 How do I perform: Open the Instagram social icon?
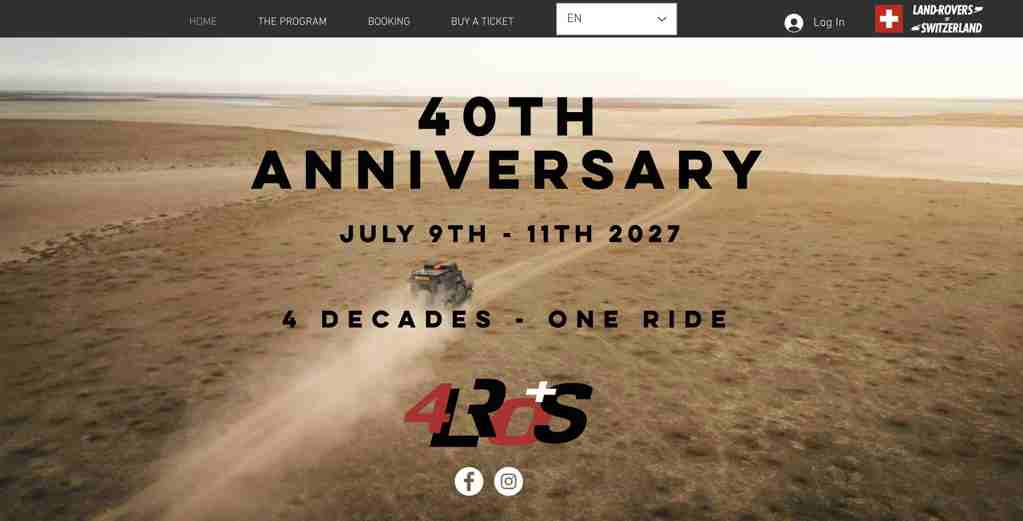tap(509, 481)
